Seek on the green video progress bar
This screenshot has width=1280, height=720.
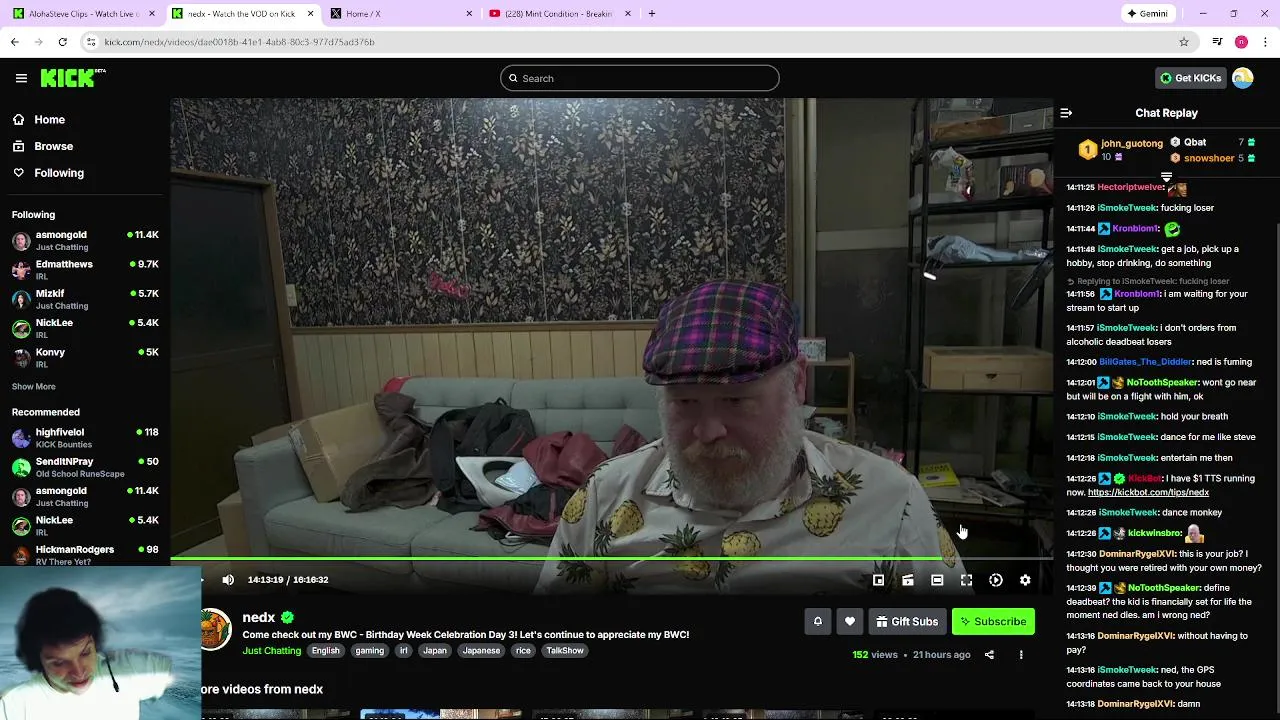click(x=611, y=558)
